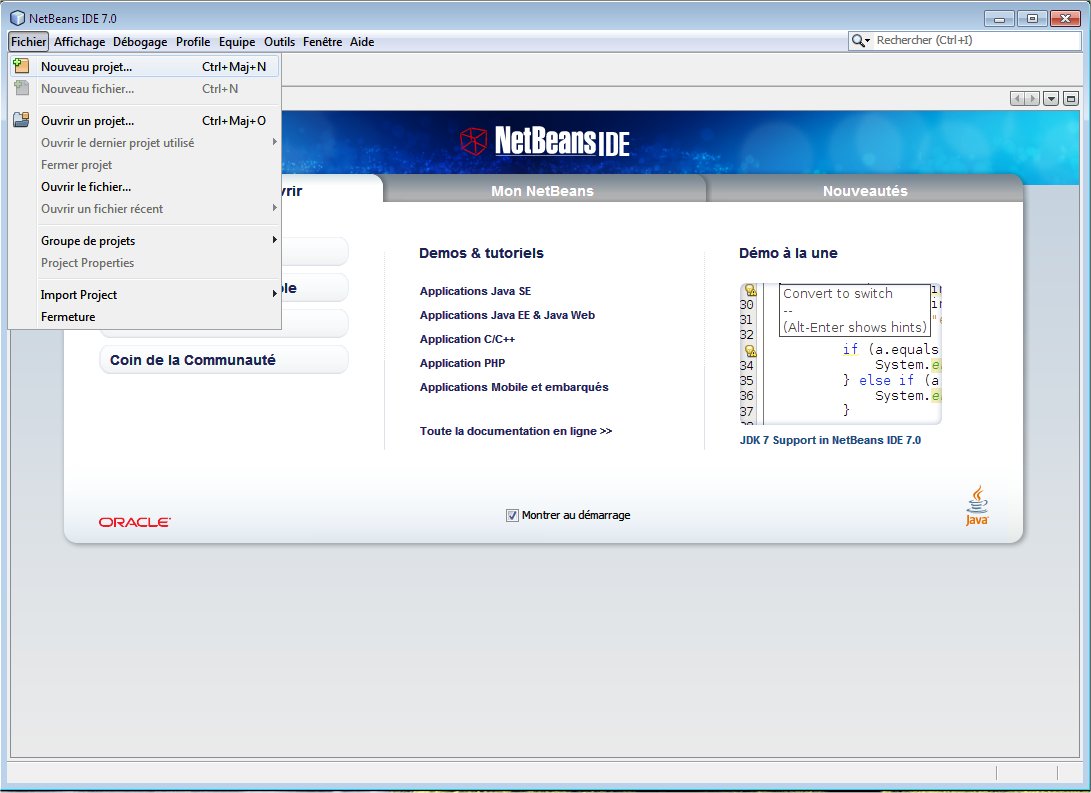This screenshot has height=793, width=1091.
Task: Click the Java logo at bottom right
Action: 977,506
